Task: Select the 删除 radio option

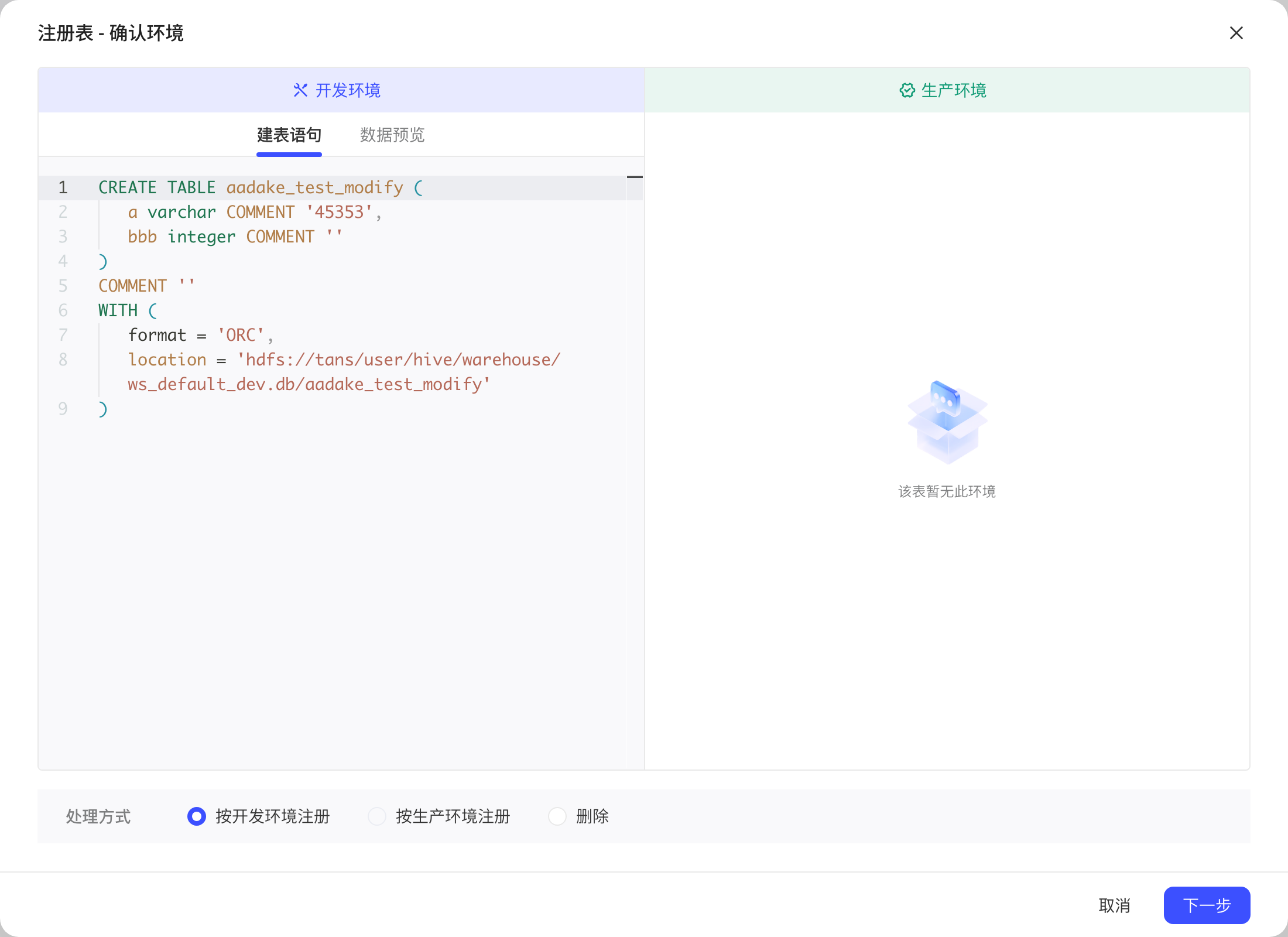Action: 557,816
